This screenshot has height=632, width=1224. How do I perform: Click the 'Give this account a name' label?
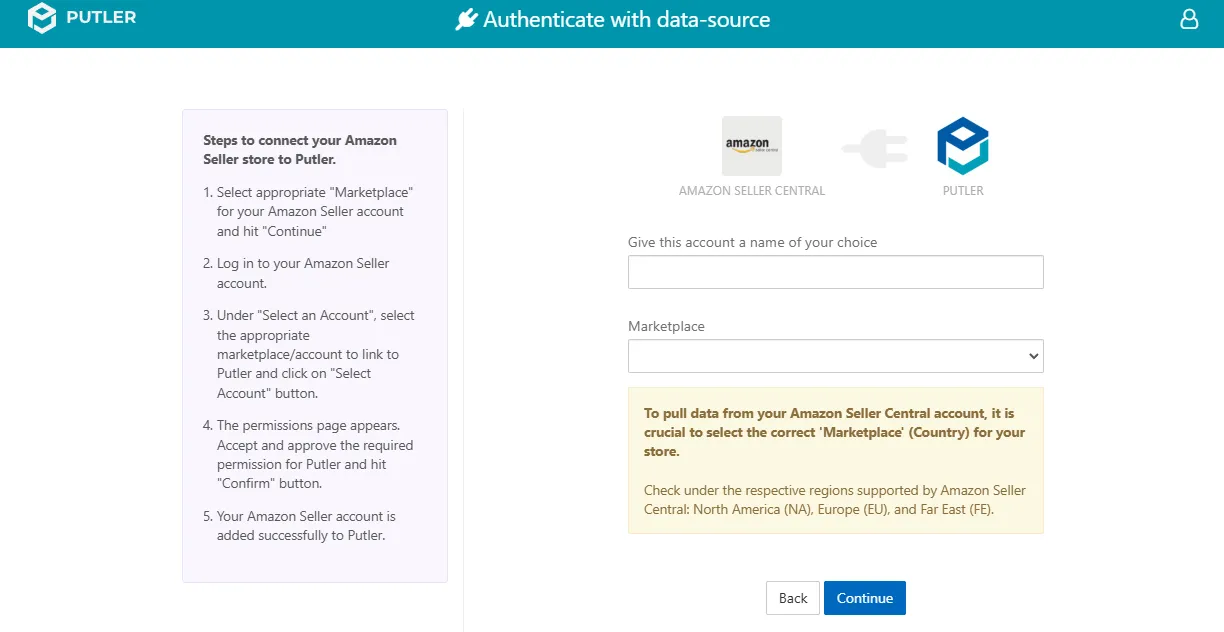click(x=753, y=242)
